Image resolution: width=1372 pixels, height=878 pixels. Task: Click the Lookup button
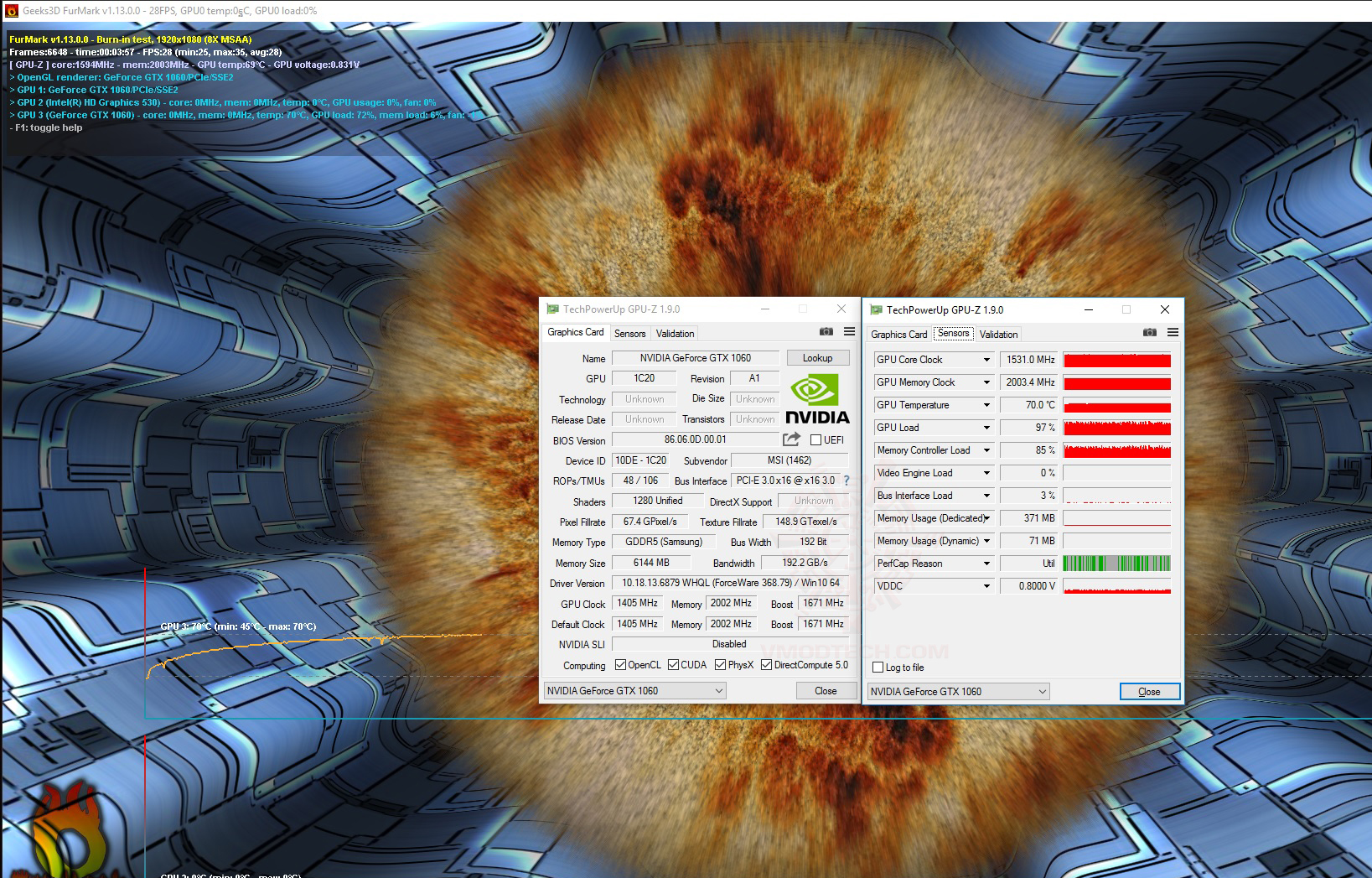coord(817,358)
